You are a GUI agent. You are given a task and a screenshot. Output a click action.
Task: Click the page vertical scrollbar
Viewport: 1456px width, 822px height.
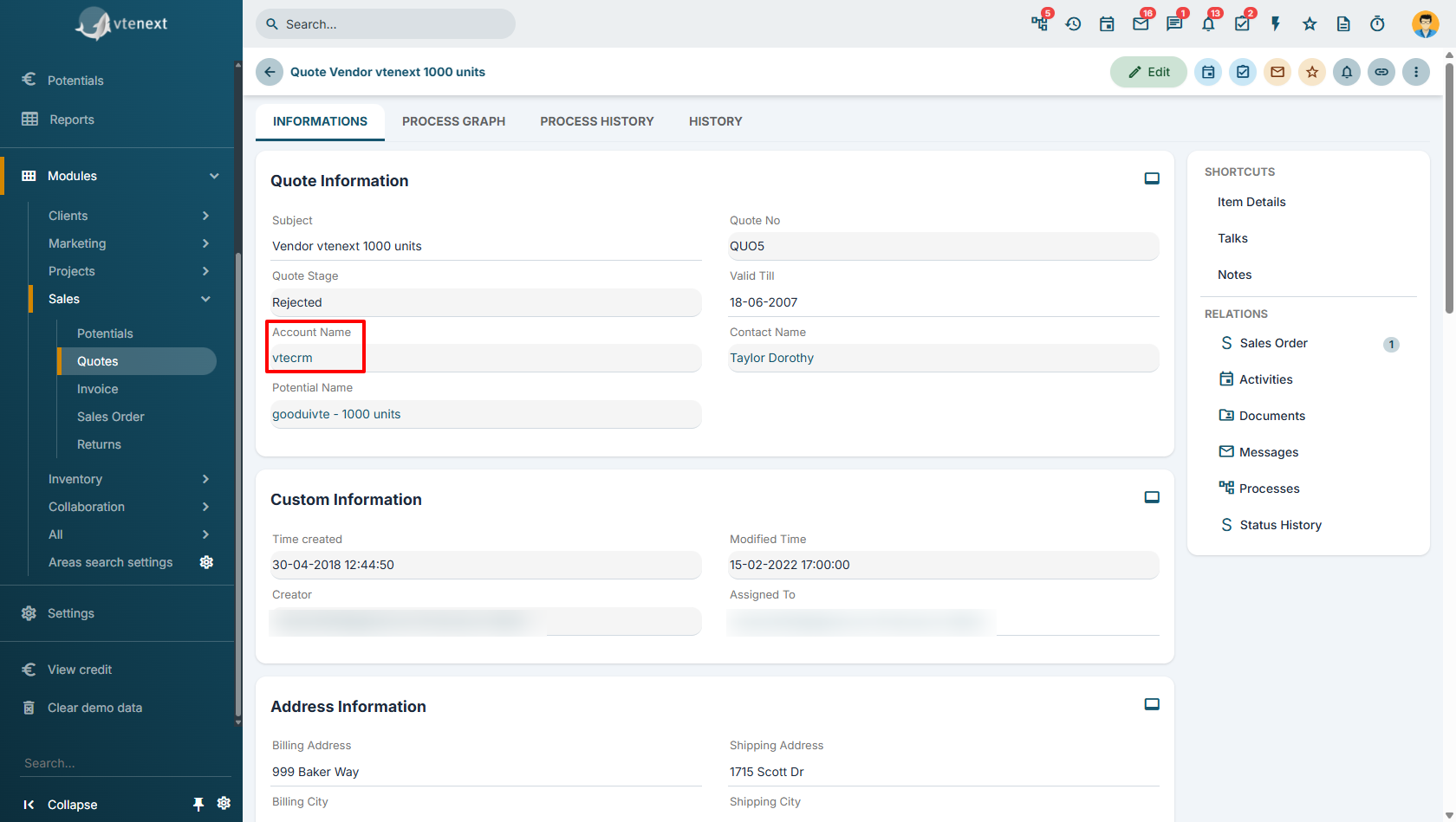pos(1449,186)
